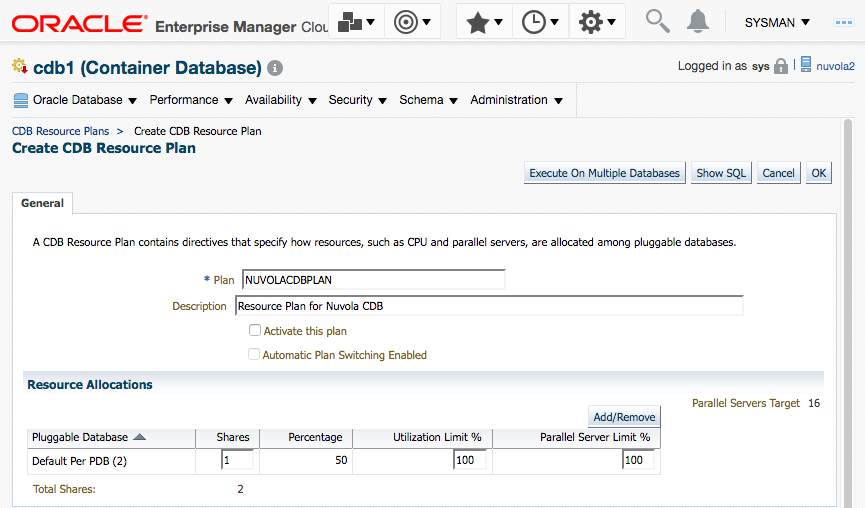The width and height of the screenshot is (865, 508).
Task: Click the Add/Remove button
Action: coord(624,417)
